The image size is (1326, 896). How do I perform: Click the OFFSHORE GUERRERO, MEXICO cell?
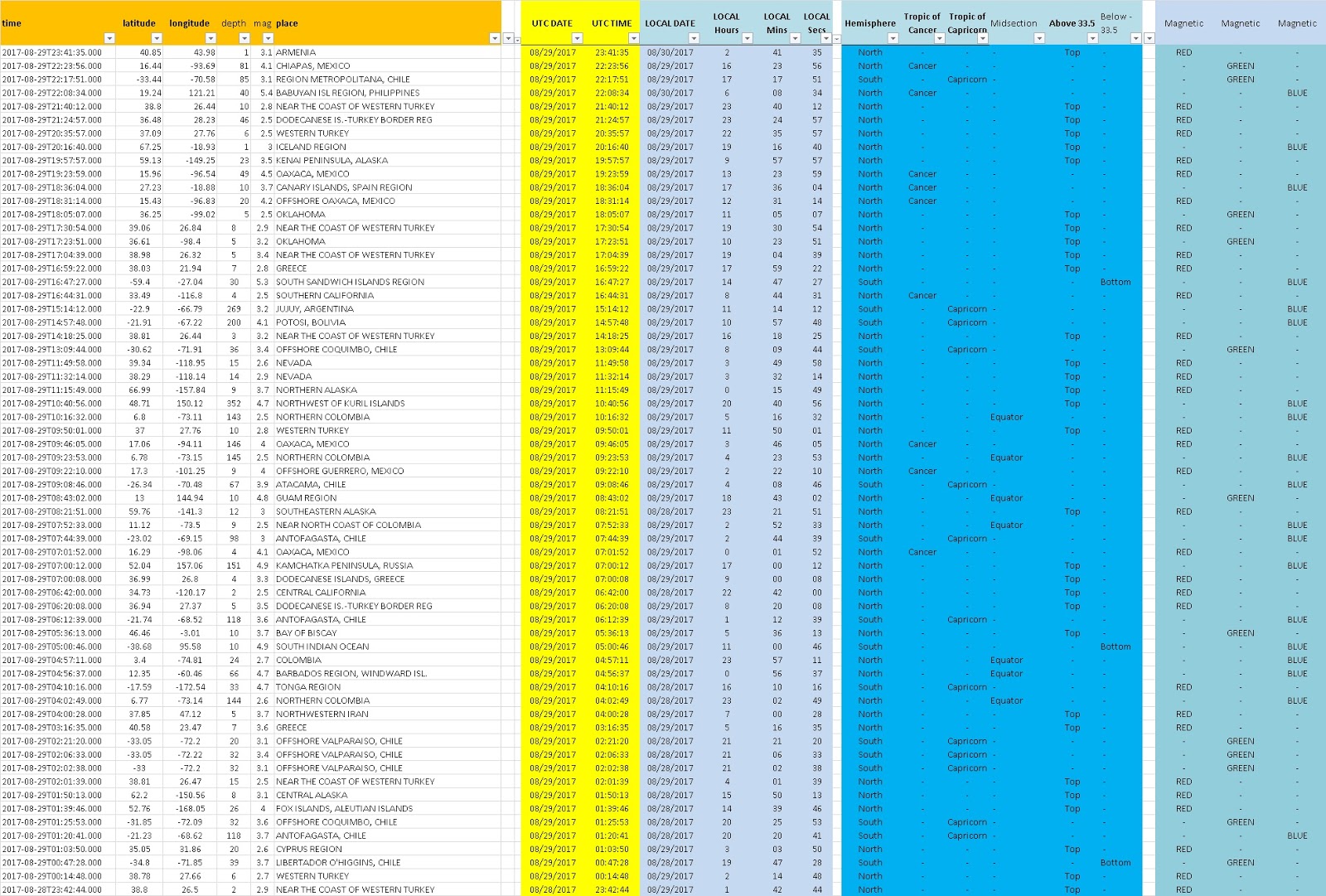click(387, 471)
